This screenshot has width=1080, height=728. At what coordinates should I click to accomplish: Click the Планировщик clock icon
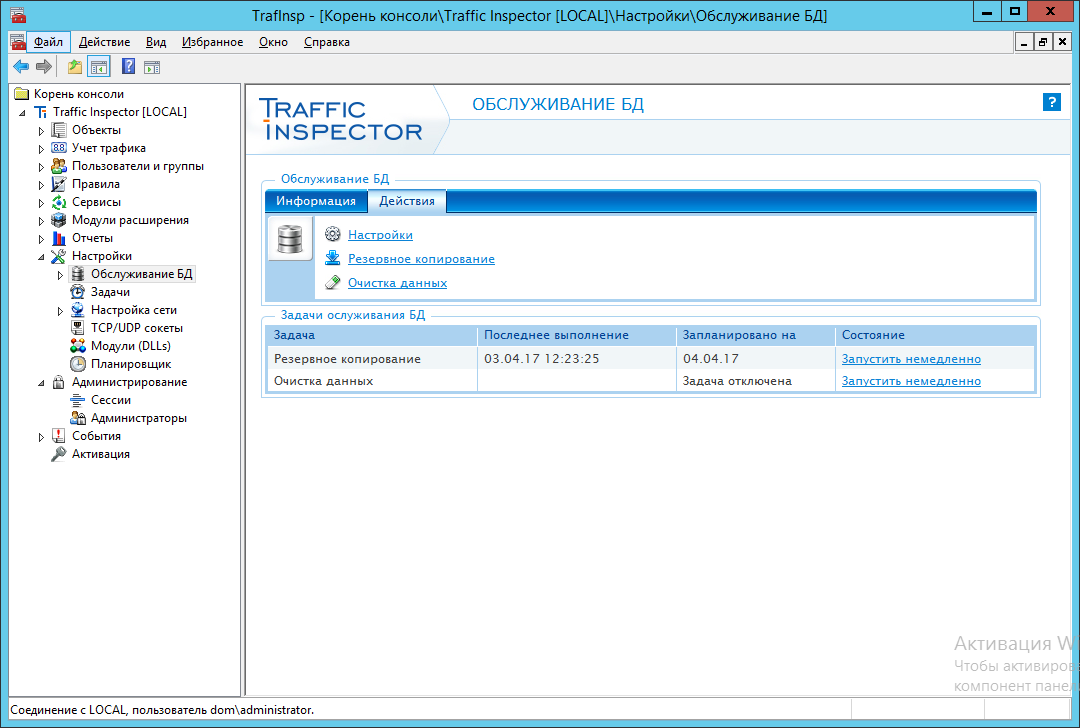tap(78, 364)
